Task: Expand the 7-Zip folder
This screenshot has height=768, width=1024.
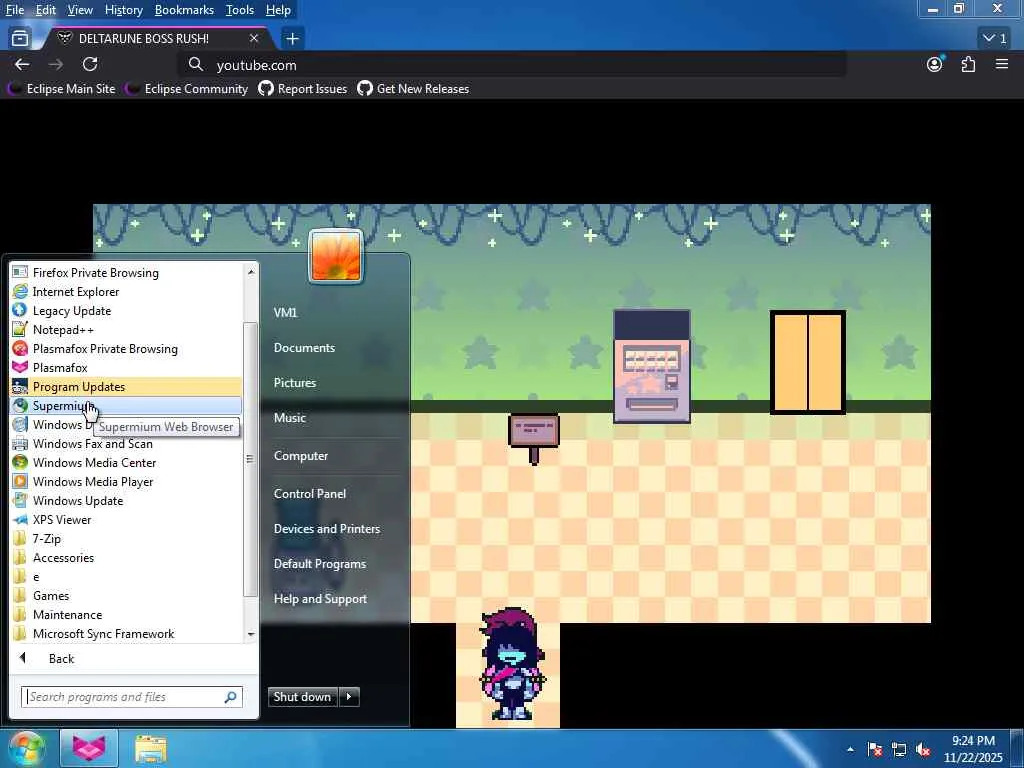Action: [x=126, y=539]
